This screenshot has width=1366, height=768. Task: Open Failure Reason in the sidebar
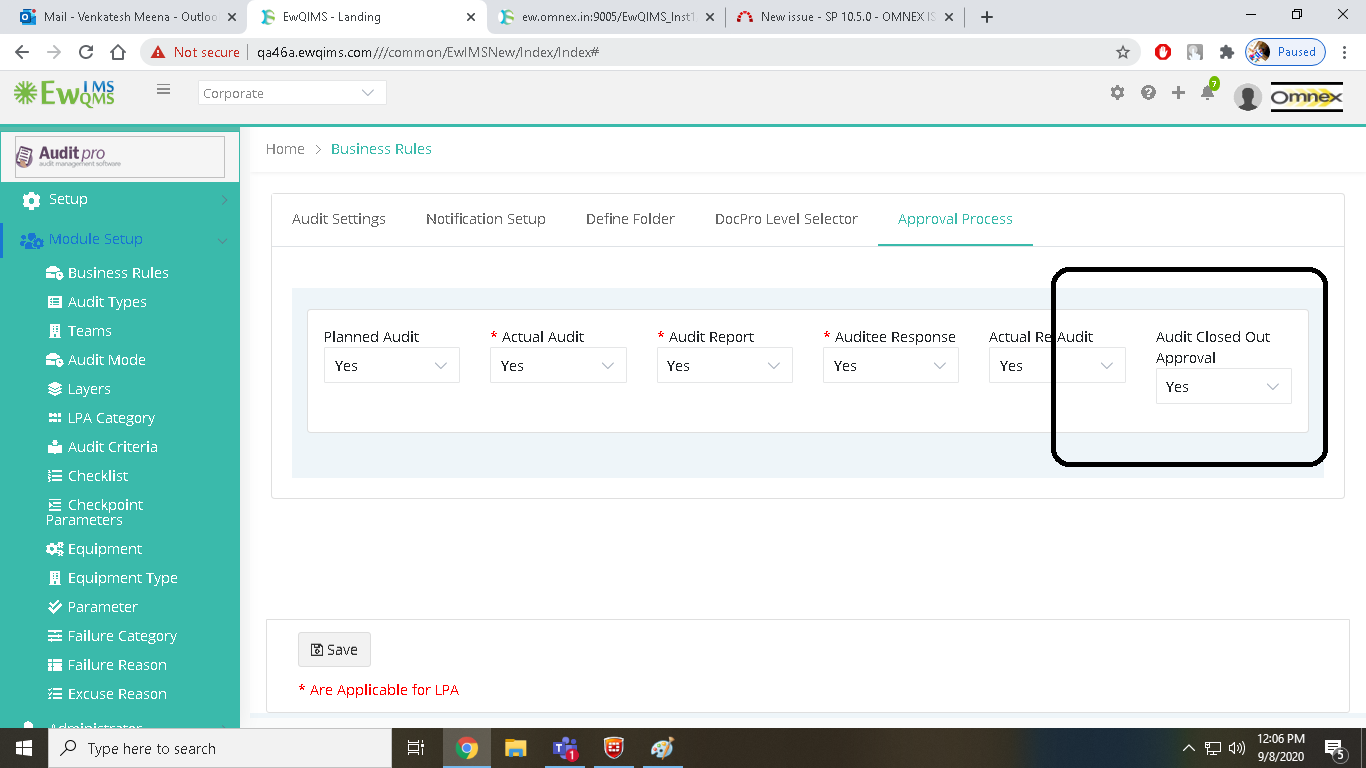coord(117,665)
